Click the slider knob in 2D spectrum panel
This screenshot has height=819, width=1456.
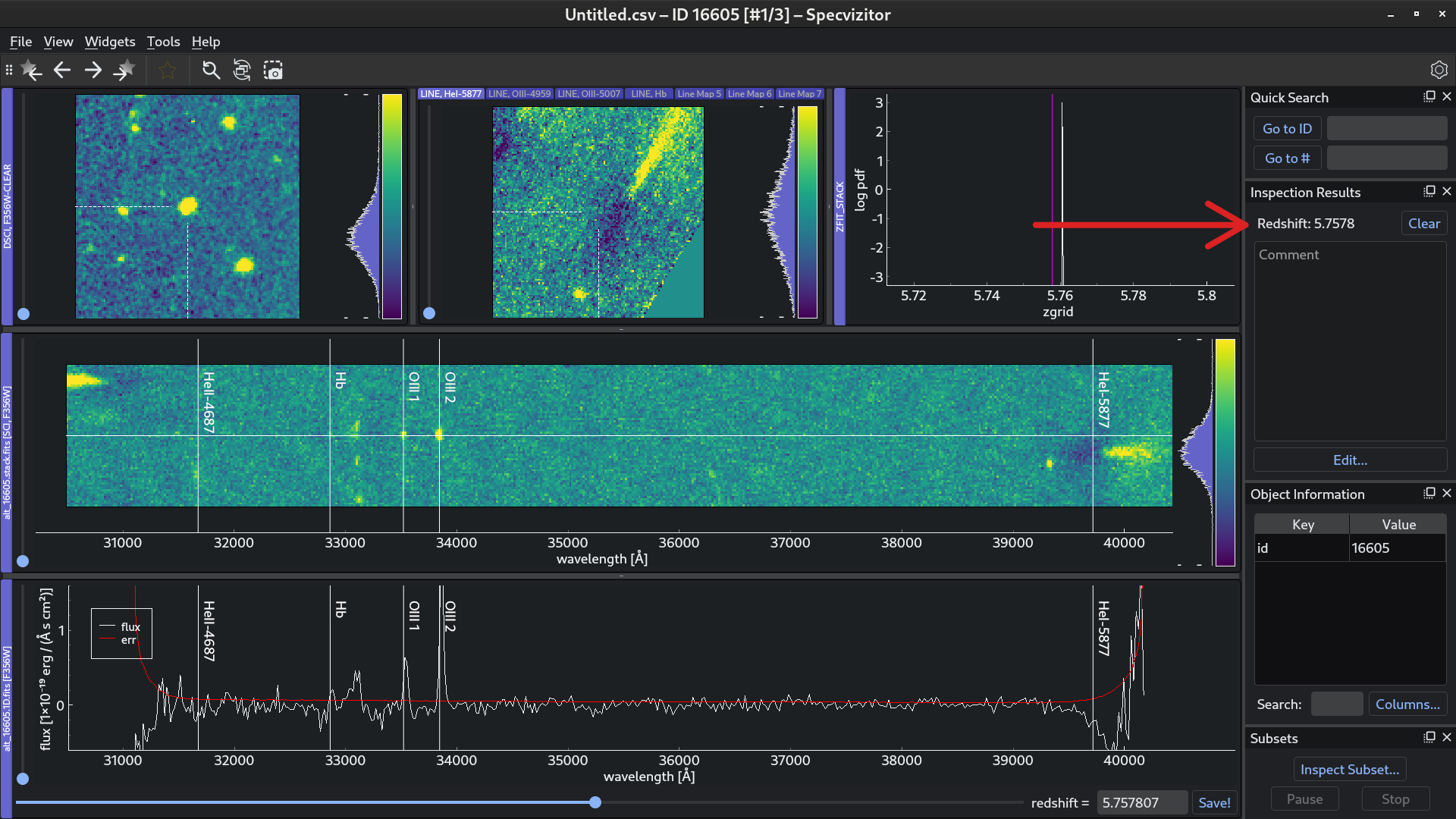click(23, 561)
